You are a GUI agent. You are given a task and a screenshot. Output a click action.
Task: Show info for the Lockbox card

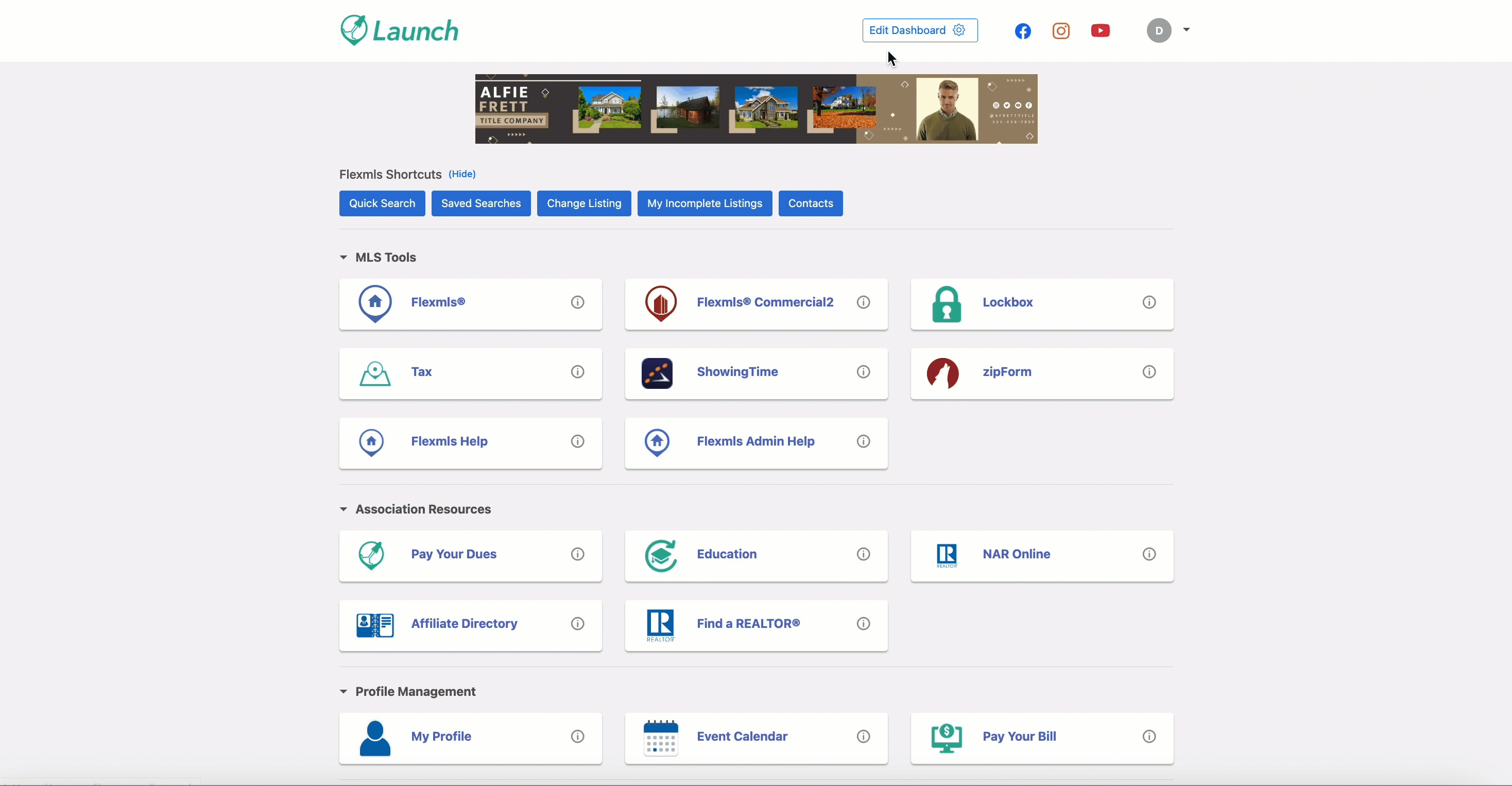click(x=1149, y=302)
